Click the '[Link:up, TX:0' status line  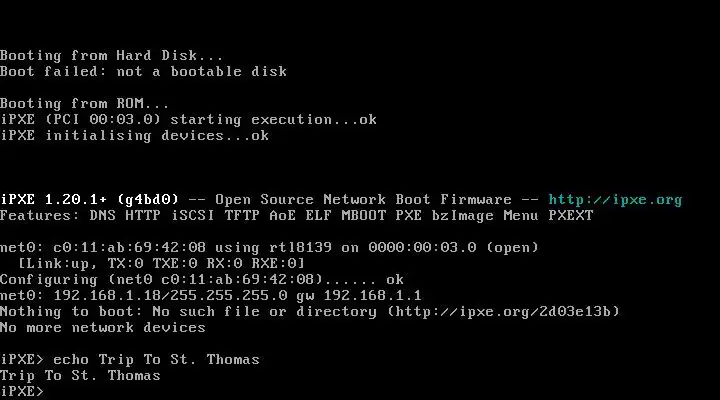click(x=161, y=264)
